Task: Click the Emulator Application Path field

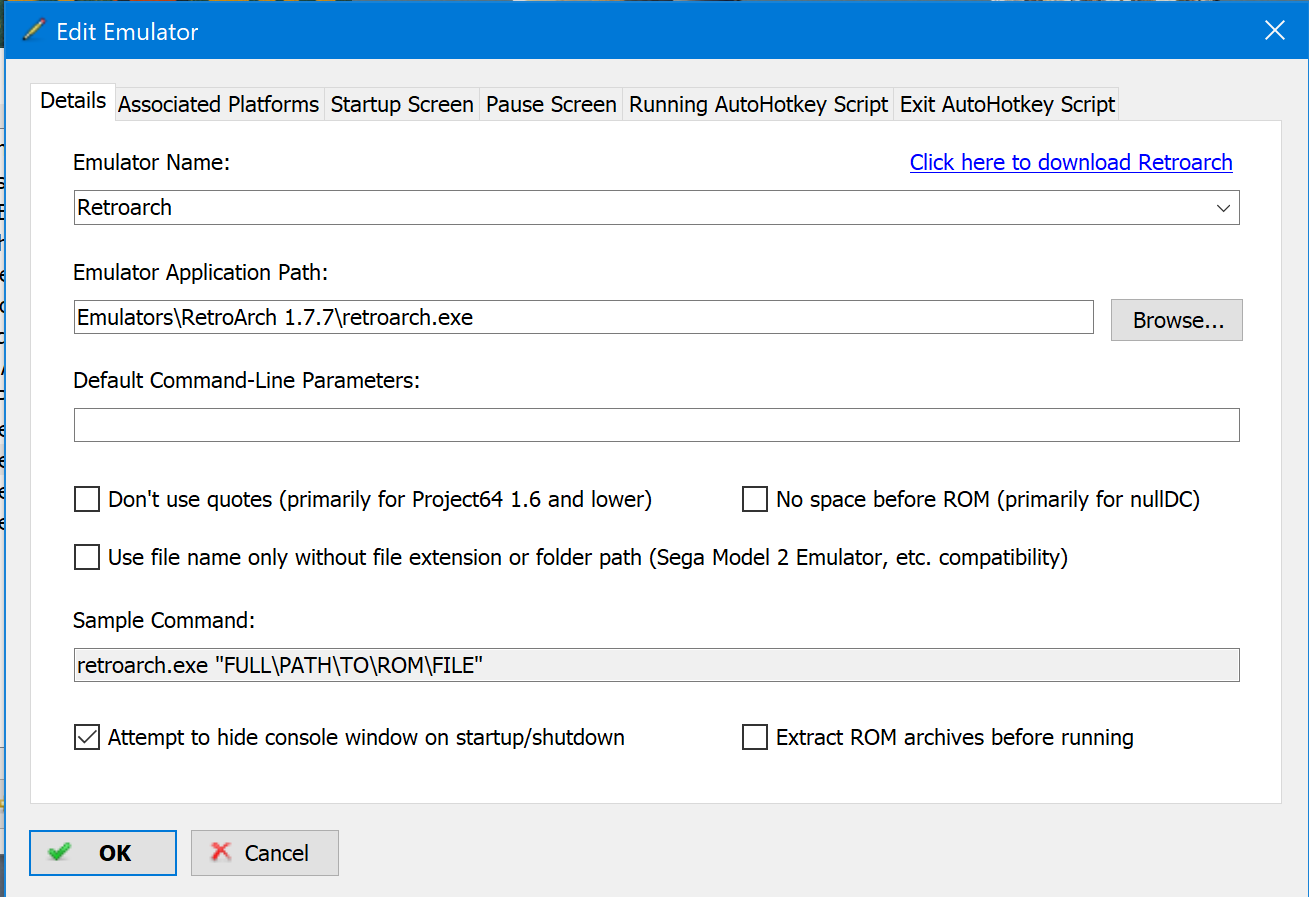Action: [584, 318]
